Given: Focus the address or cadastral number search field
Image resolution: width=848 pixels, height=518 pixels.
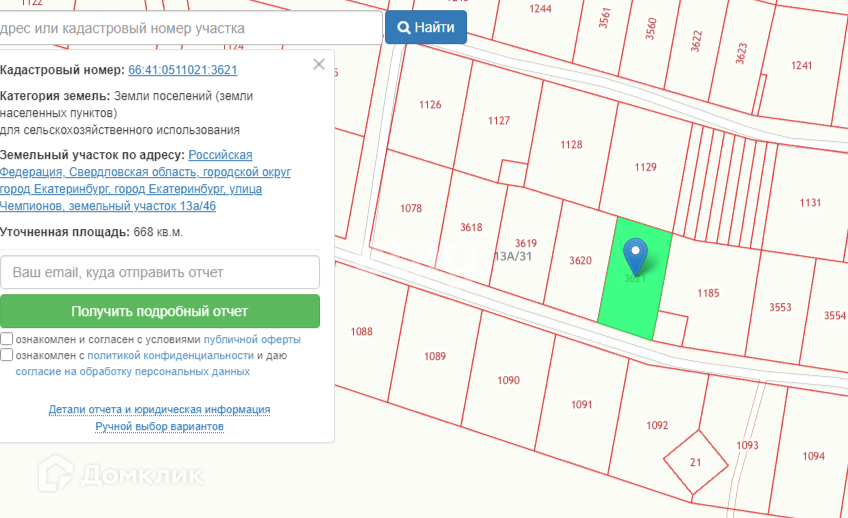Looking at the screenshot, I should 190,28.
